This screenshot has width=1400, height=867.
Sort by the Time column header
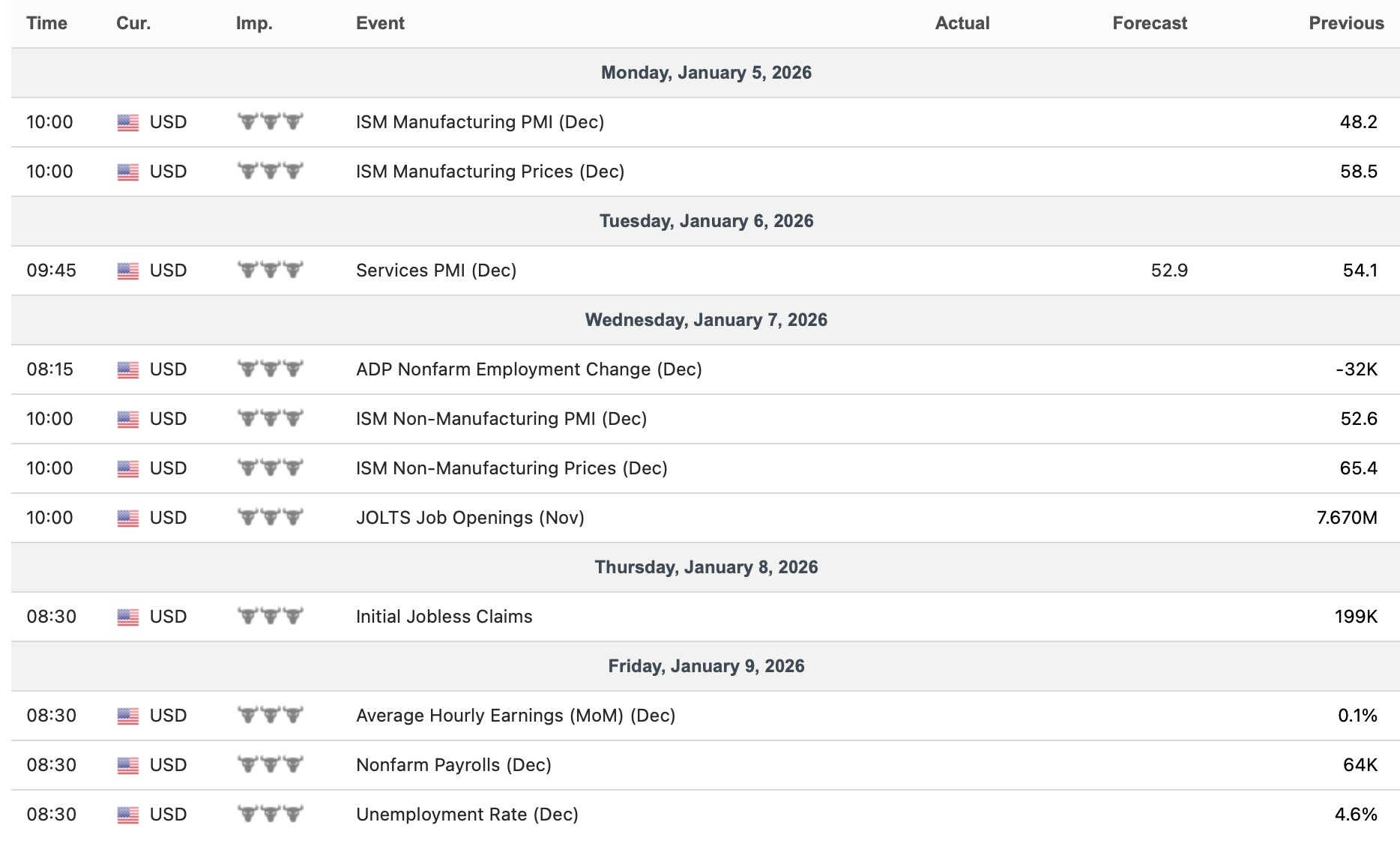(x=46, y=23)
